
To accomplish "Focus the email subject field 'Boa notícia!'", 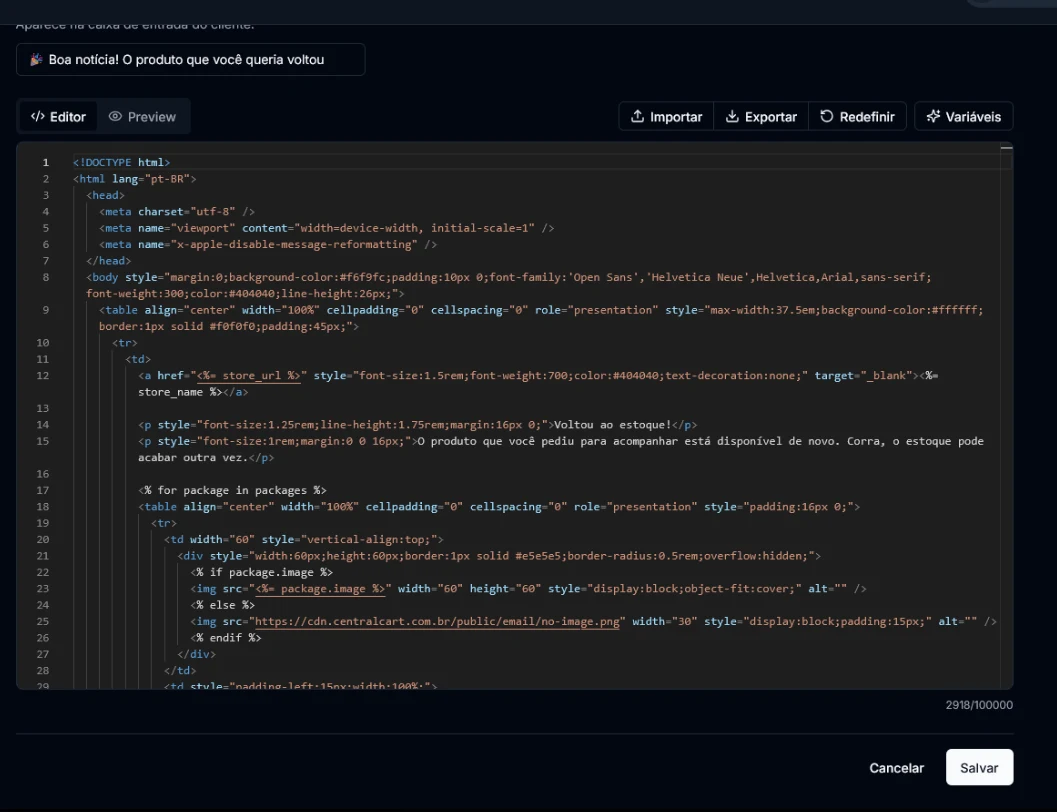I will pyautogui.click(x=191, y=59).
